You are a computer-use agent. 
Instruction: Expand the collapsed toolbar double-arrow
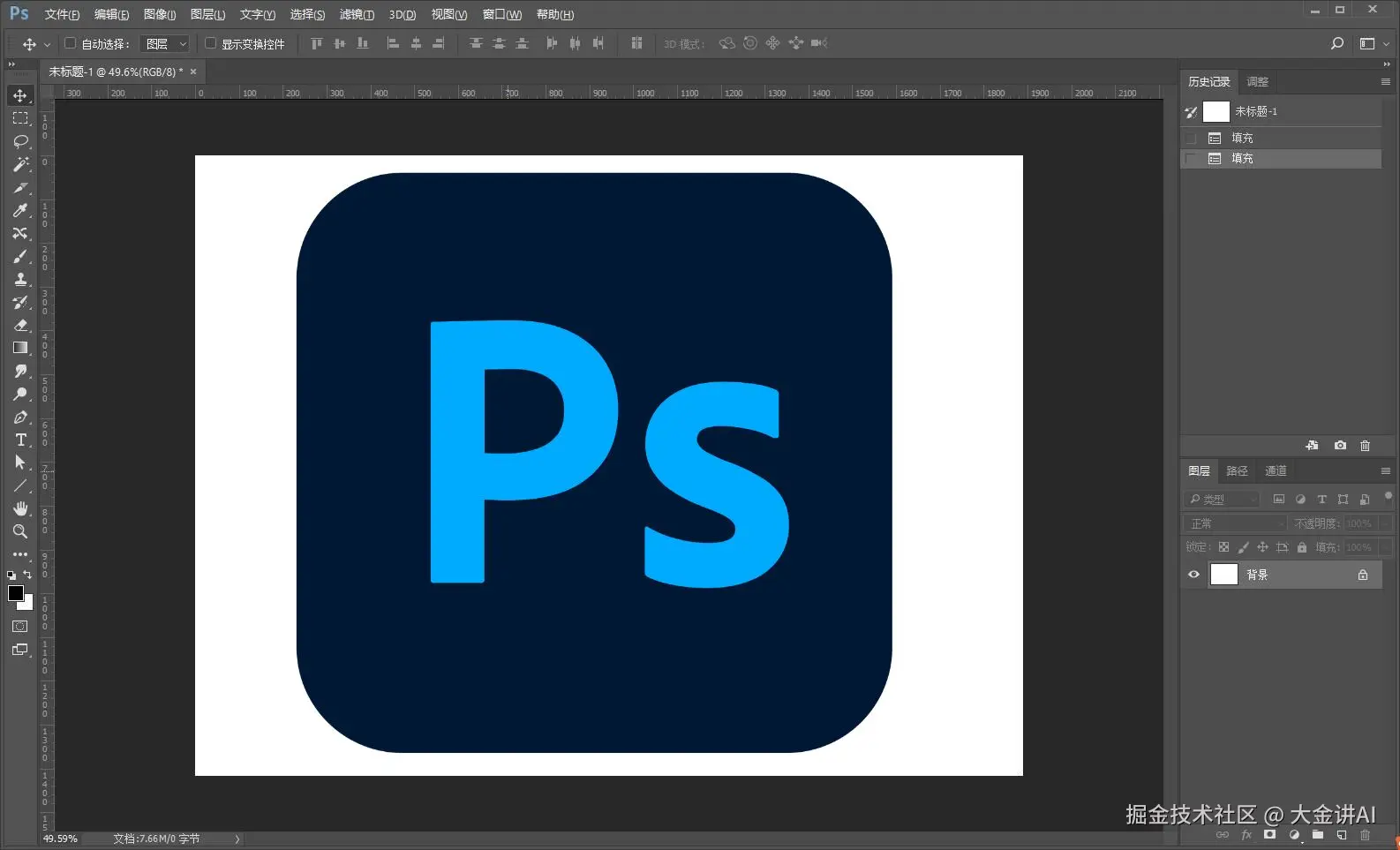11,64
